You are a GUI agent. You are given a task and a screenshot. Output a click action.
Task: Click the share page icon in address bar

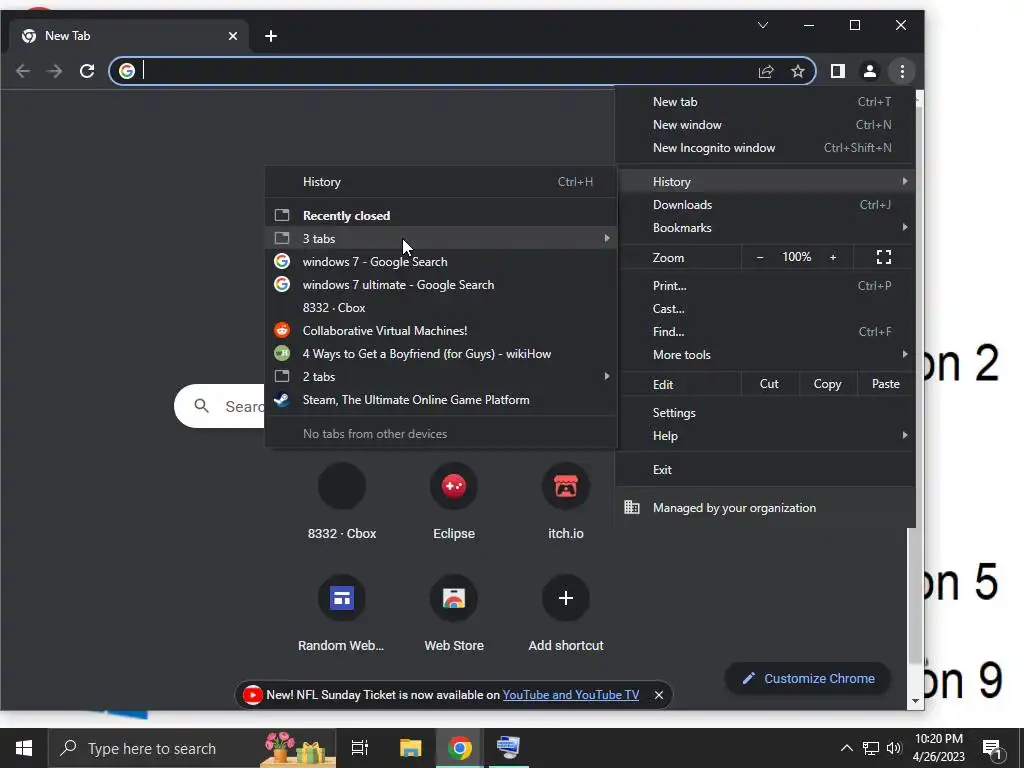(766, 71)
